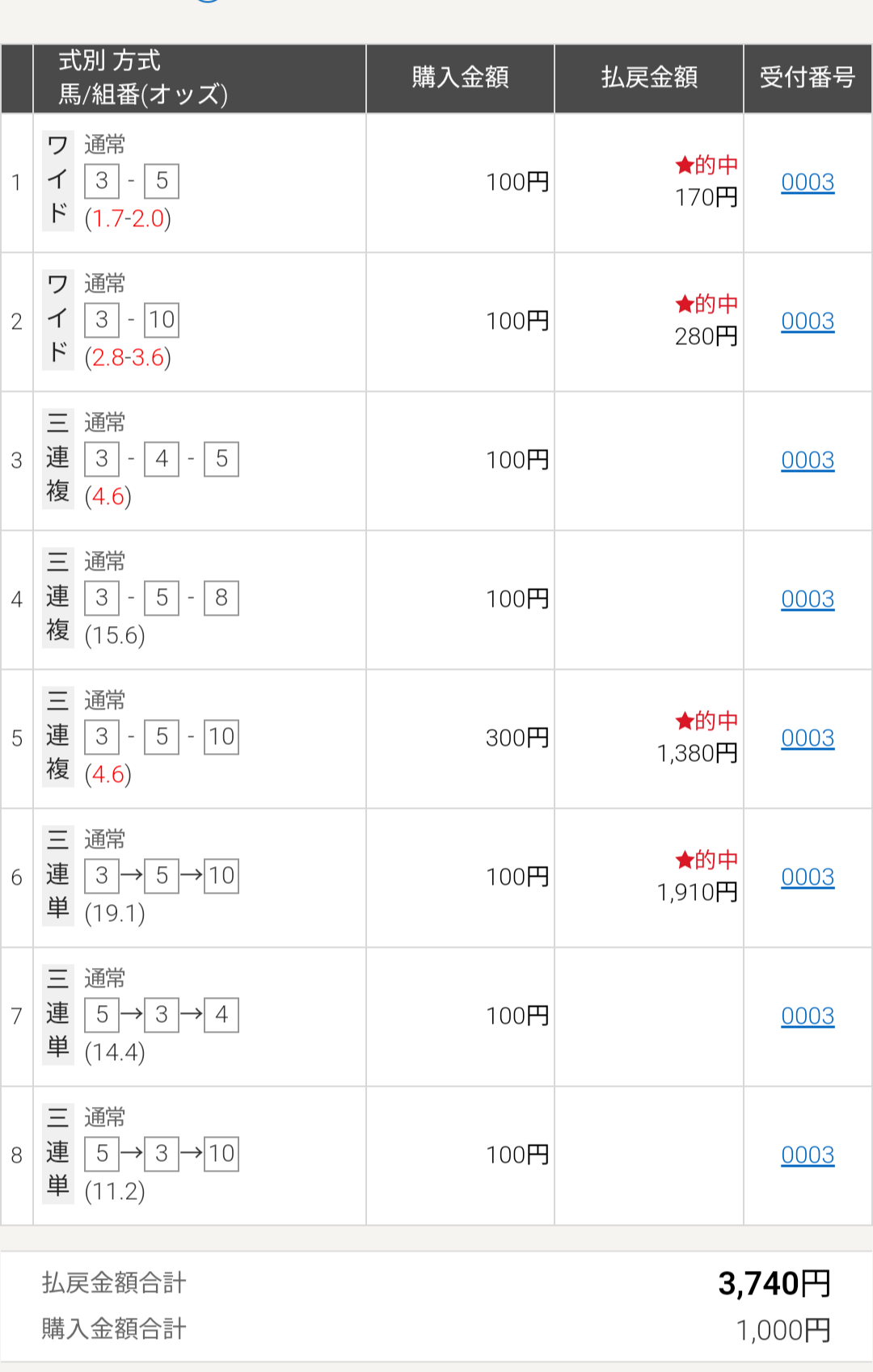
Task: Click the 的中 star in row 1
Action: coord(685,166)
